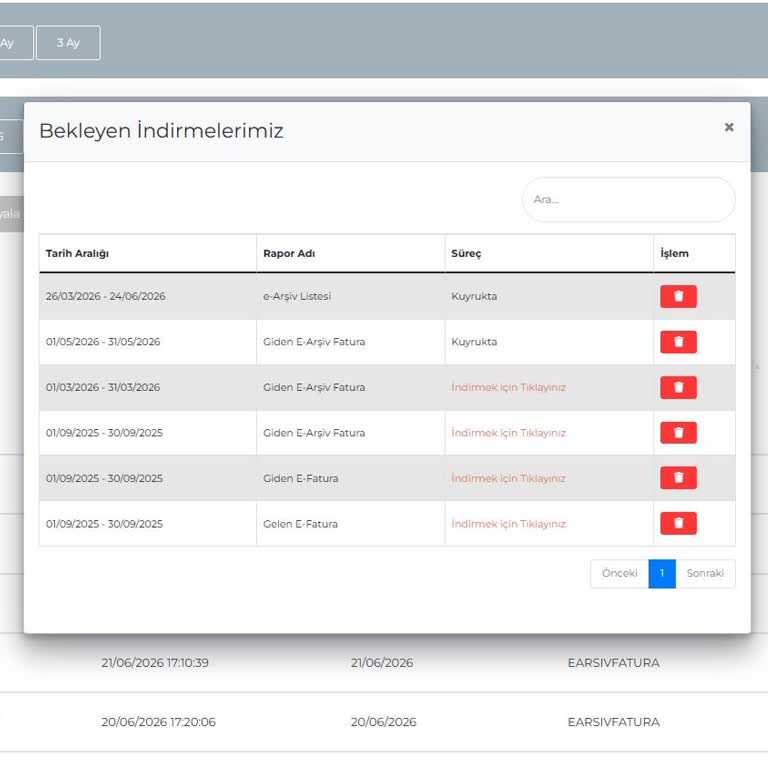The height and width of the screenshot is (768, 768).
Task: Download the Giden E-Fatura report
Action: (508, 479)
